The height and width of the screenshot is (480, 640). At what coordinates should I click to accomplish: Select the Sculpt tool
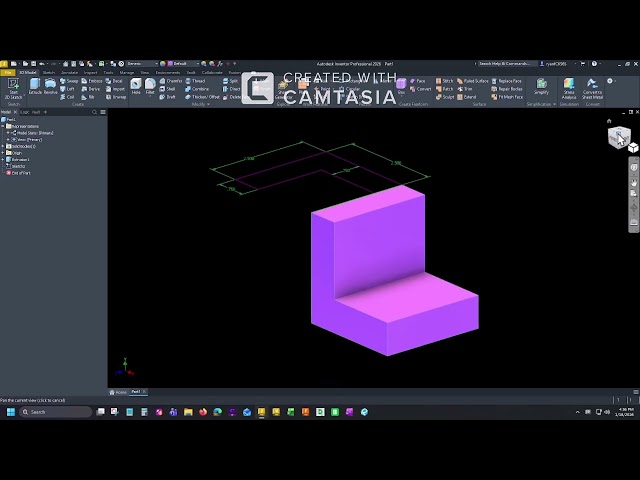point(445,97)
